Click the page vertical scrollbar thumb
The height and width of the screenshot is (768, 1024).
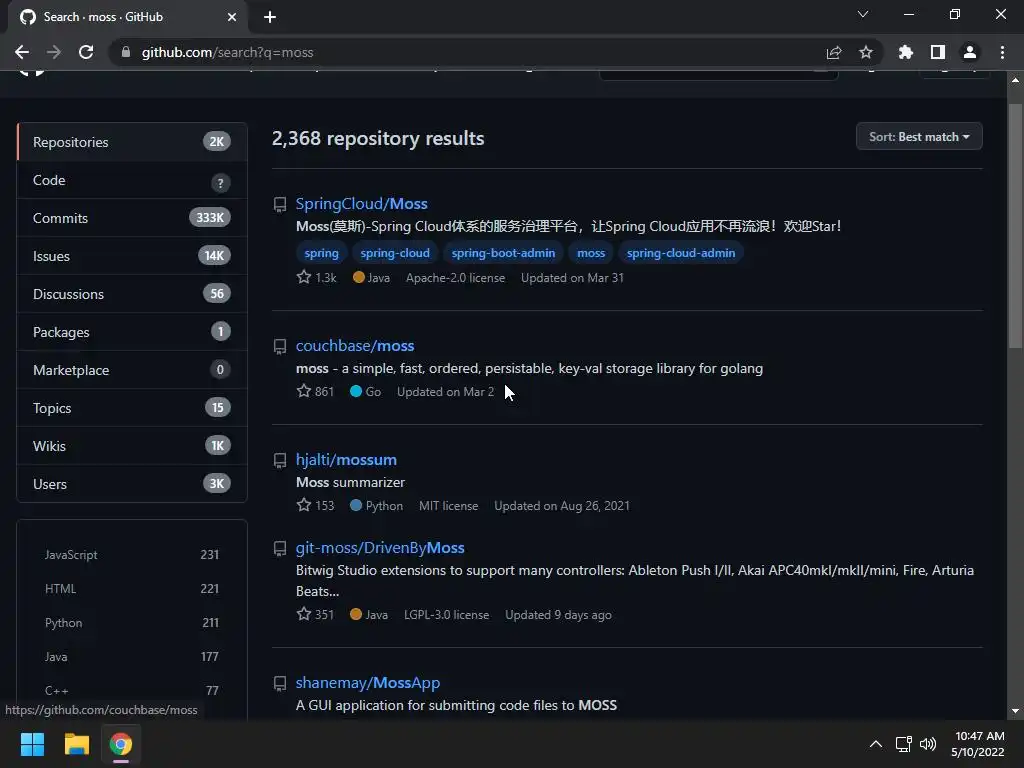click(1015, 227)
